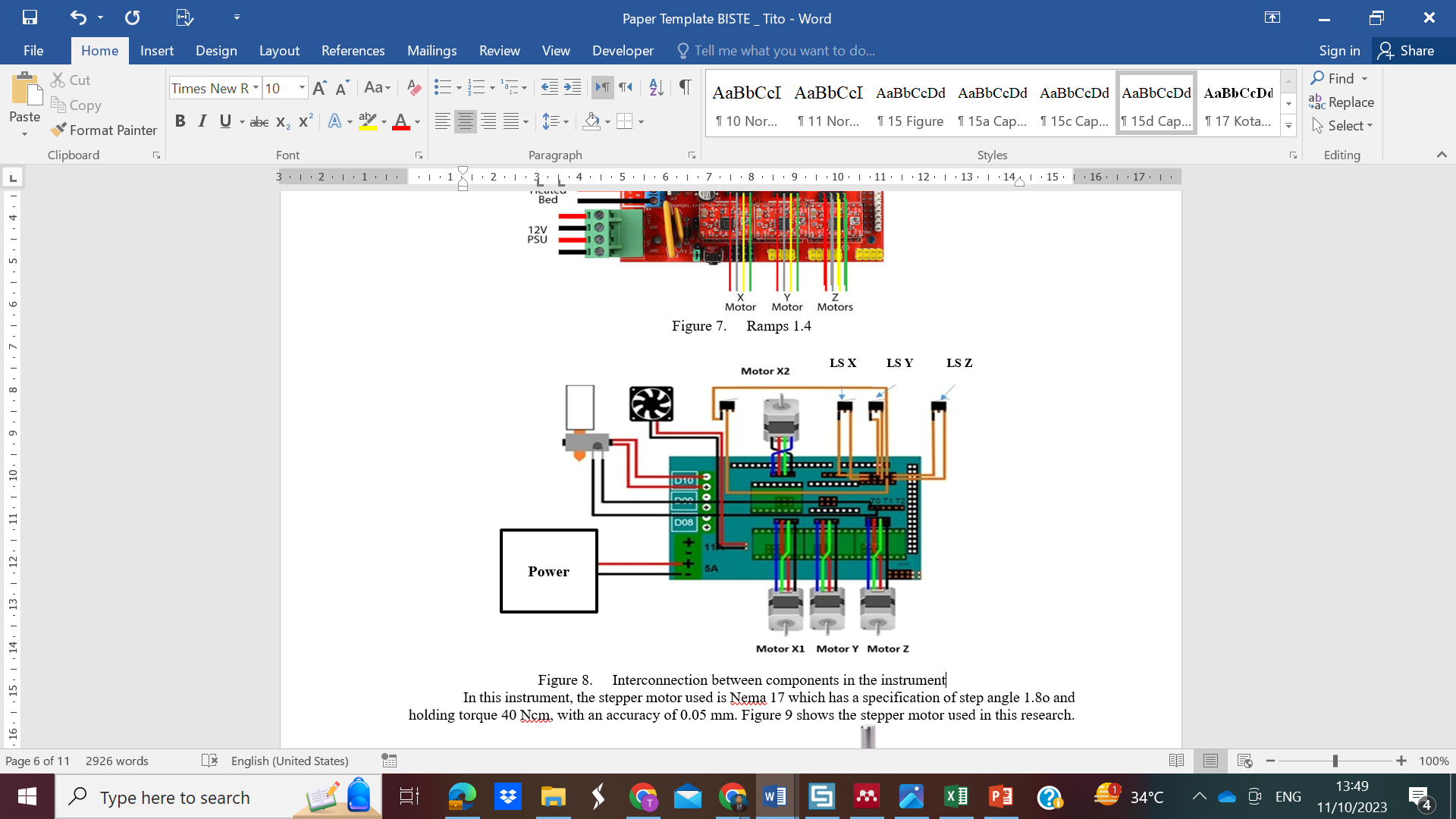Toggle Italic formatting

point(202,121)
